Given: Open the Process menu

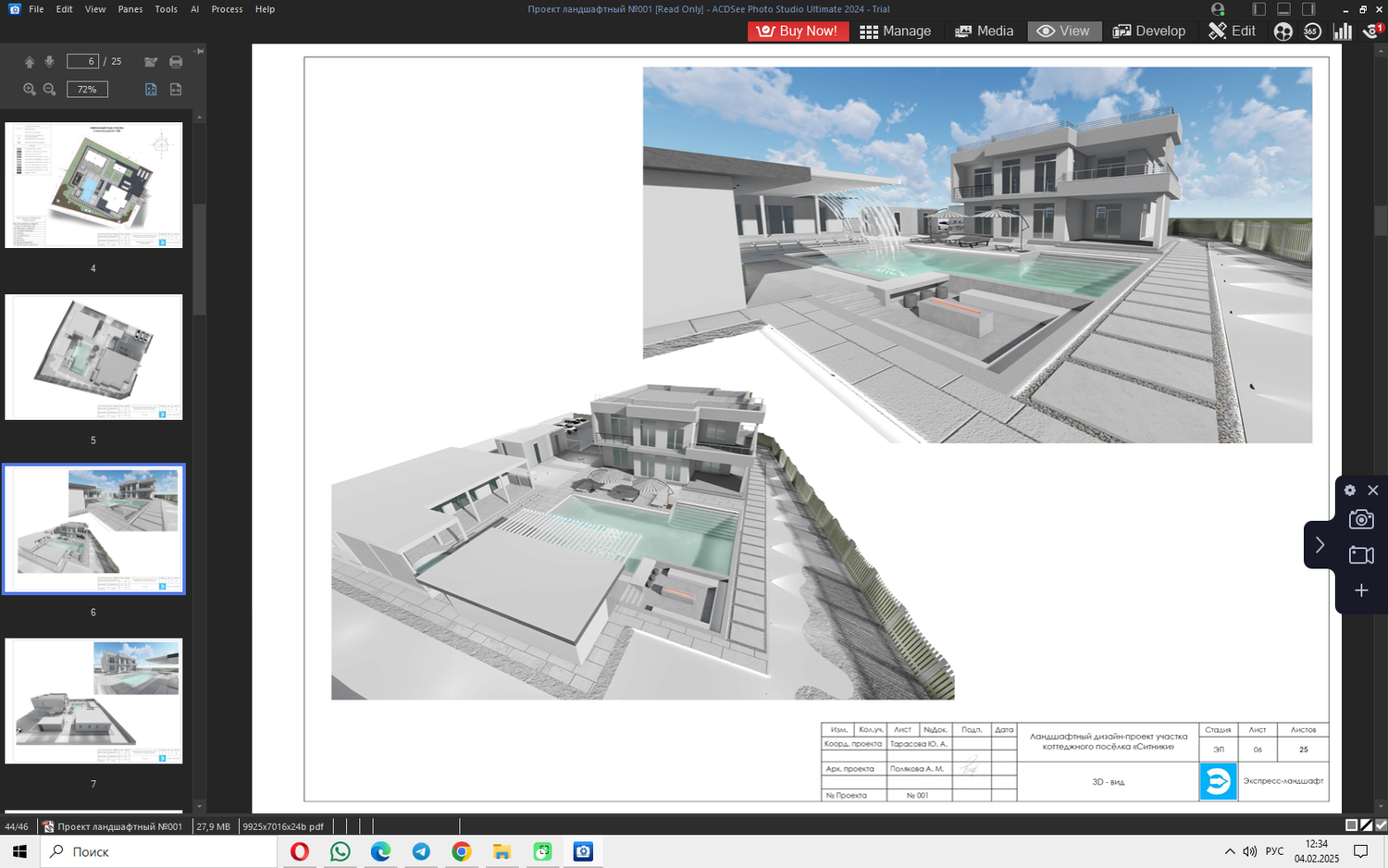Looking at the screenshot, I should 227,9.
